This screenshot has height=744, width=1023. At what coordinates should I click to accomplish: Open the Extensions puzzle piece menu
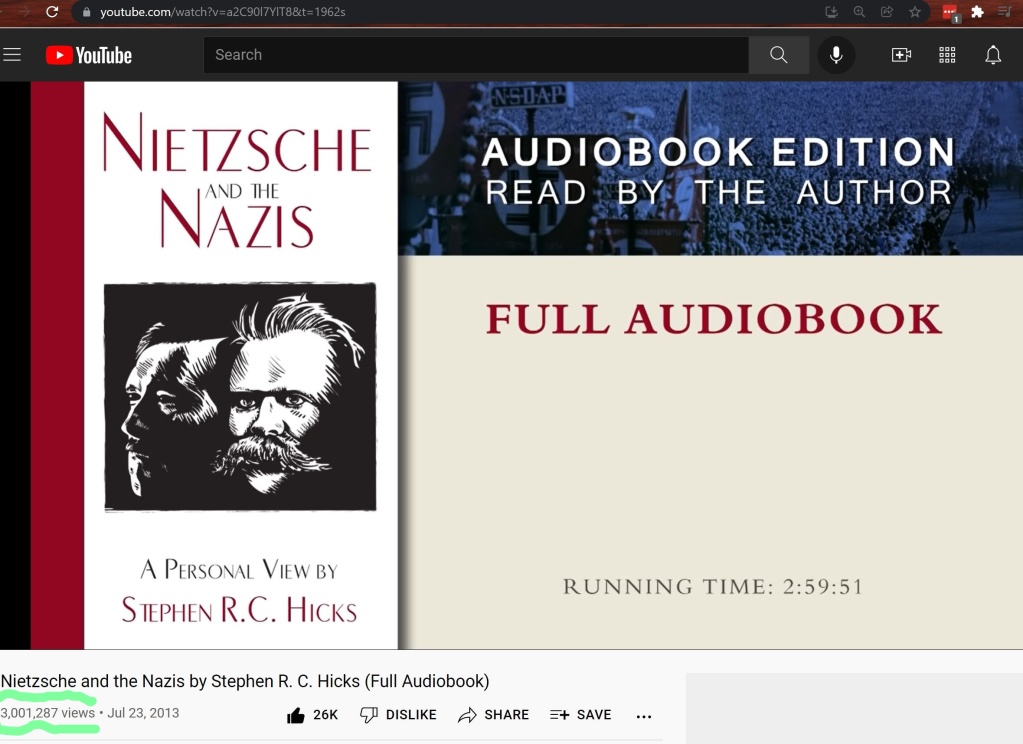tap(977, 12)
